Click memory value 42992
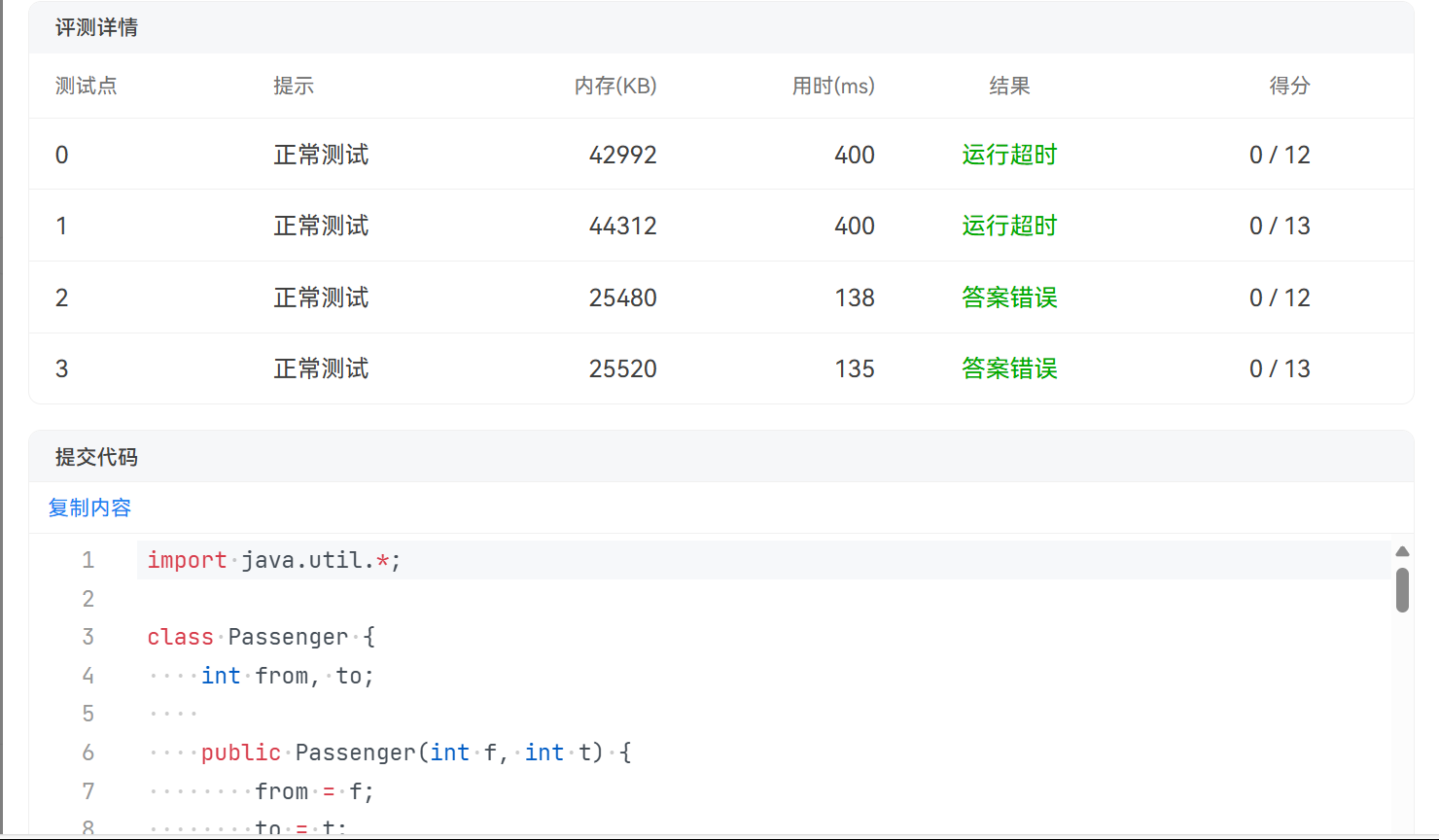This screenshot has height=840, width=1439. click(622, 155)
